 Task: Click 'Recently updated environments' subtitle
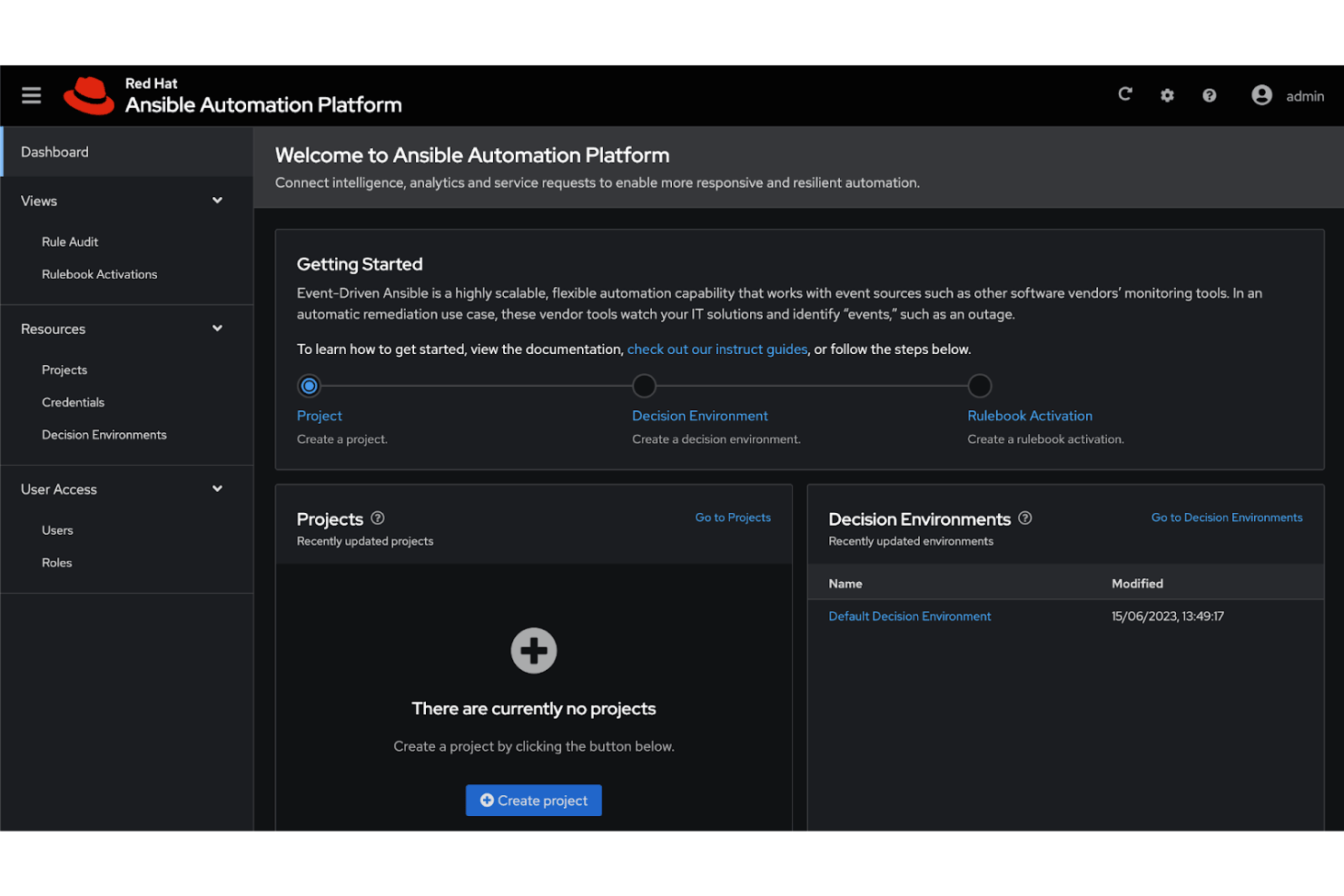tap(911, 541)
